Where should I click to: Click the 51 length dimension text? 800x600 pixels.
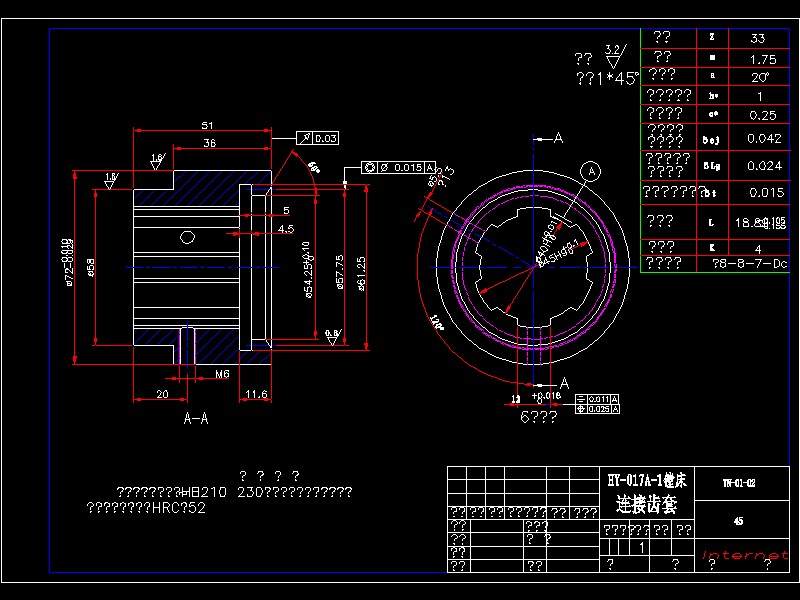(x=207, y=125)
